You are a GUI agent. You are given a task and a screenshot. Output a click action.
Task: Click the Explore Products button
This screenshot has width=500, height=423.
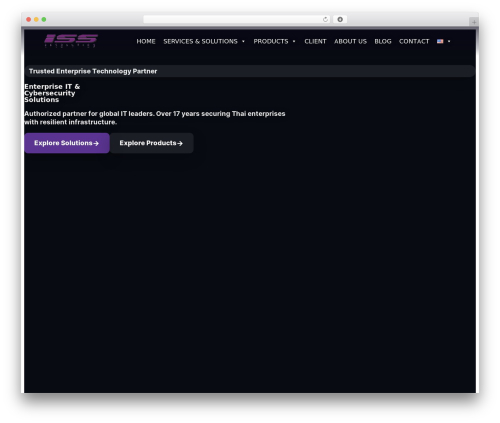click(x=151, y=143)
